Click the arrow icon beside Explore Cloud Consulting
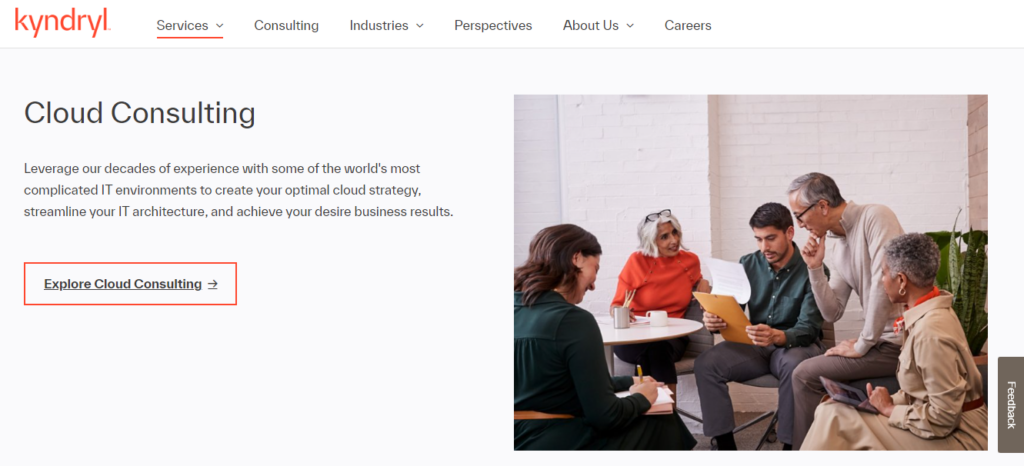This screenshot has width=1024, height=466. coord(212,284)
